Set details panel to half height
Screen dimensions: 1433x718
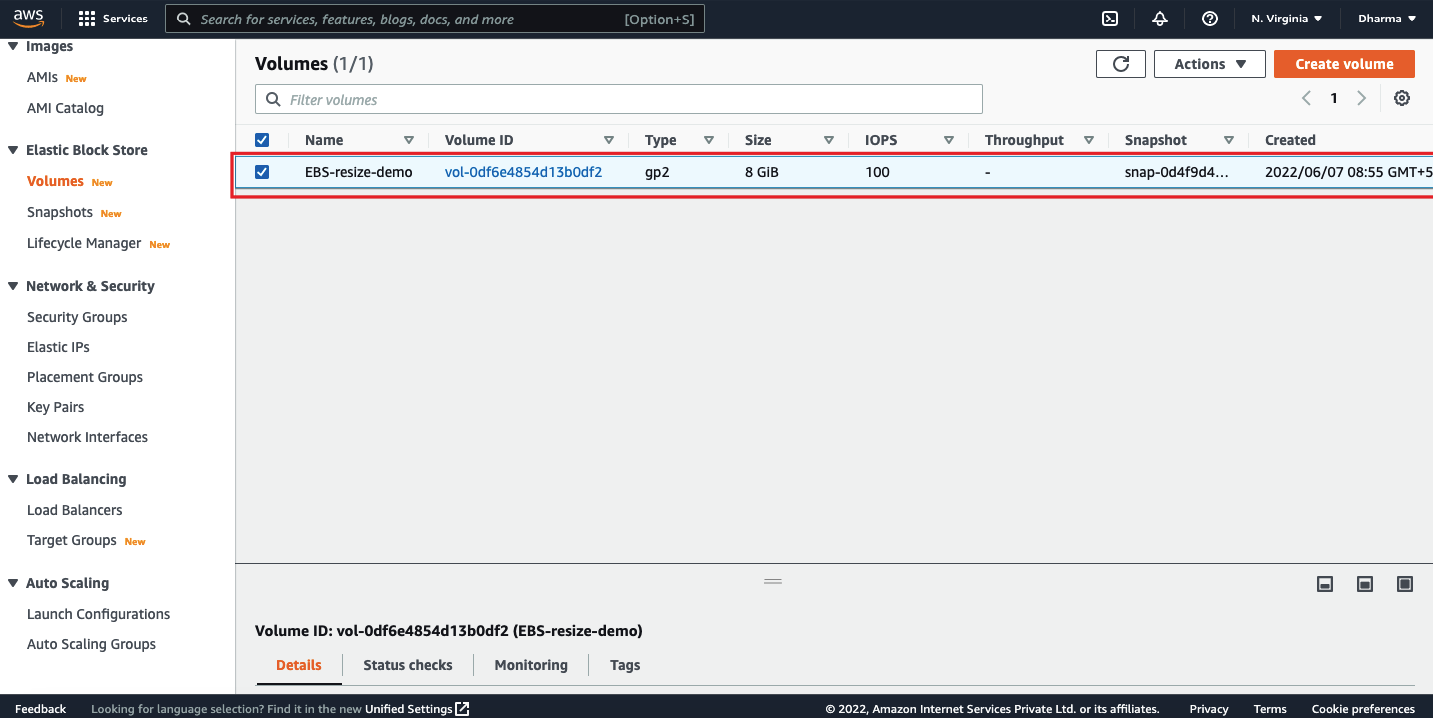(1365, 584)
